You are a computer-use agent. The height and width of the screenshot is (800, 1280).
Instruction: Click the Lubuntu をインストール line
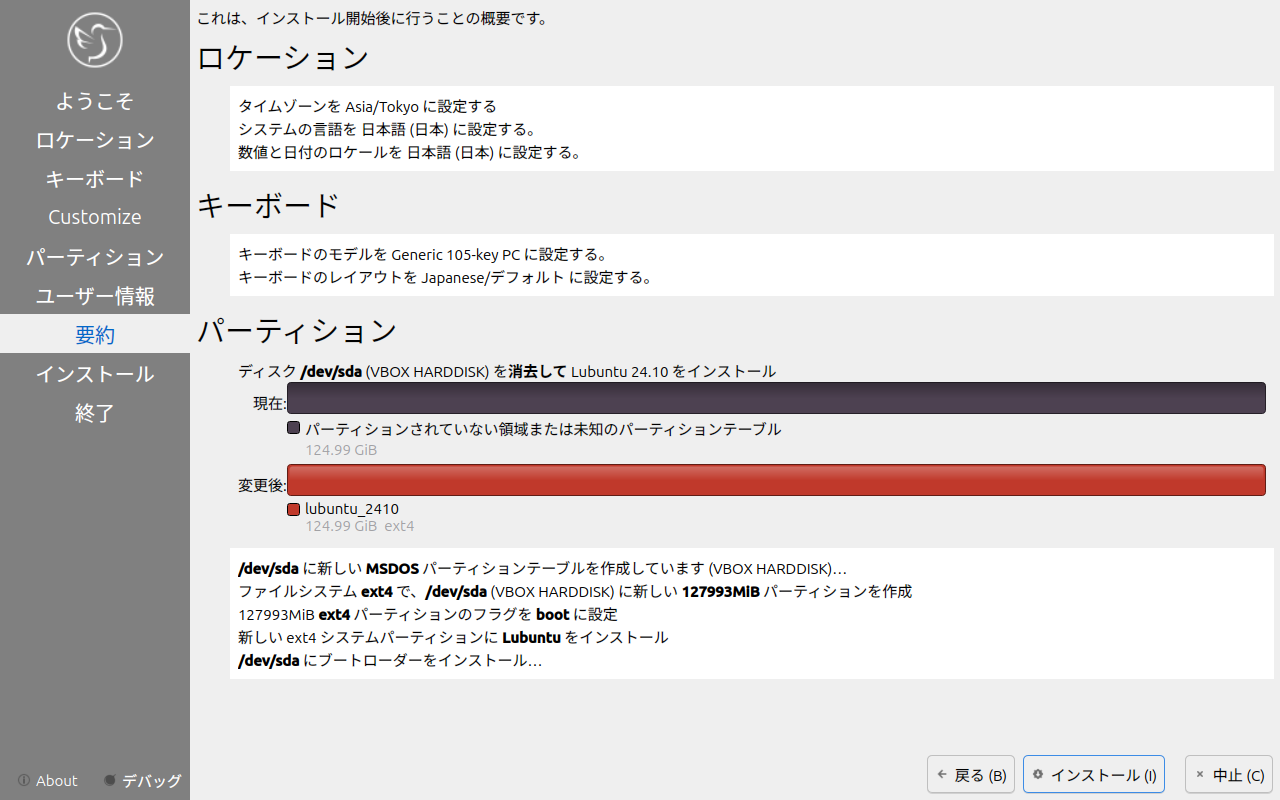pyautogui.click(x=453, y=637)
